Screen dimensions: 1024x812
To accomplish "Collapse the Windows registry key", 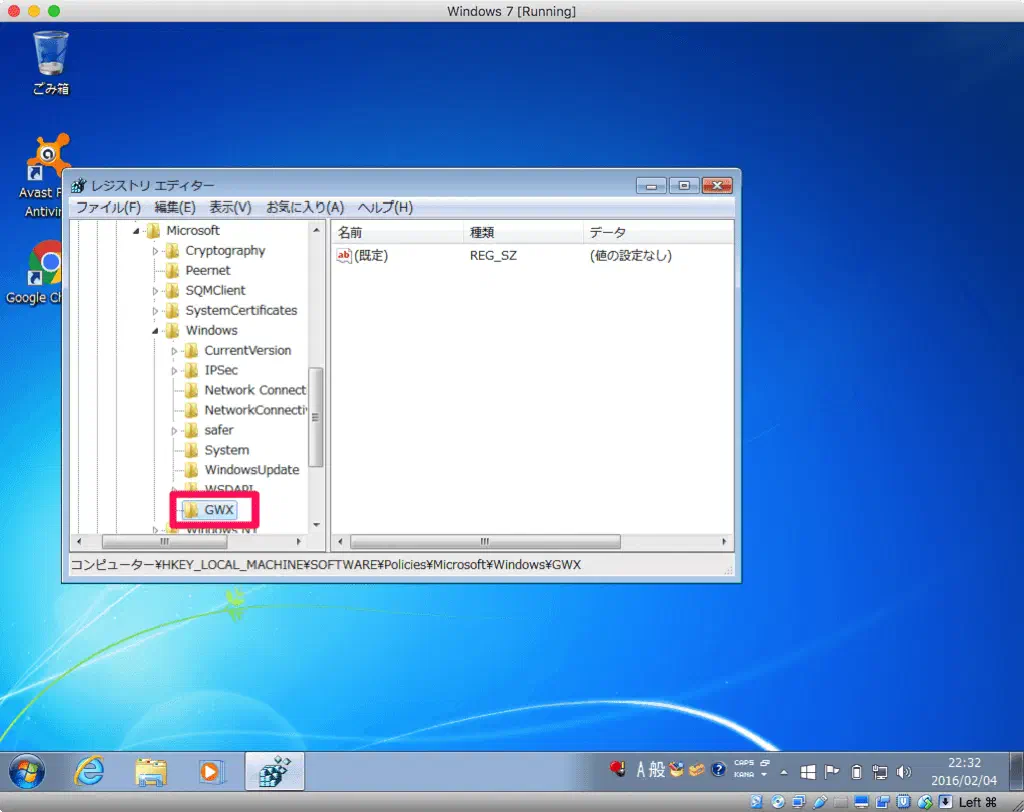I will coord(156,331).
